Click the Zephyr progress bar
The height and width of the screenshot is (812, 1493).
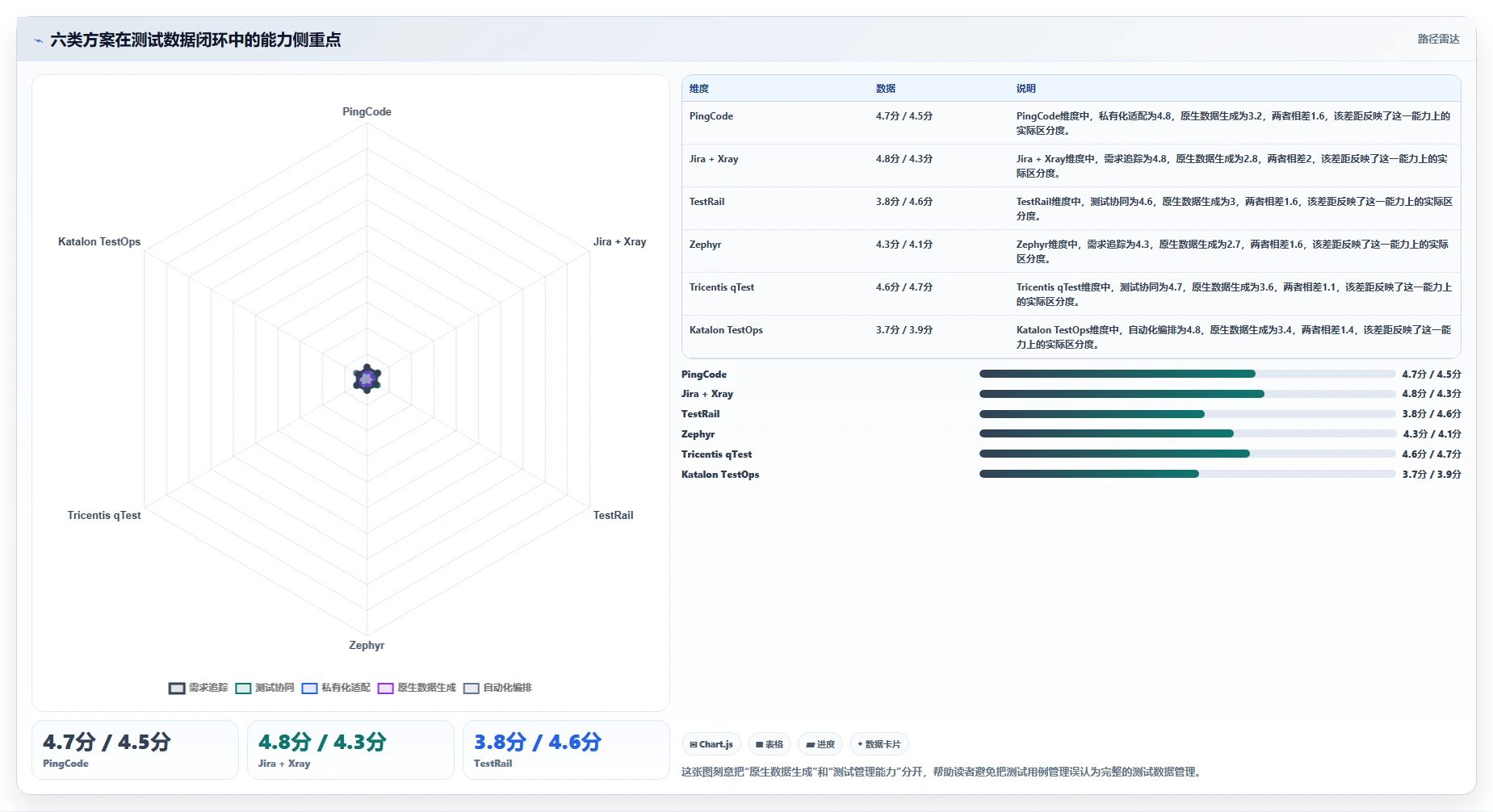[x=1187, y=433]
